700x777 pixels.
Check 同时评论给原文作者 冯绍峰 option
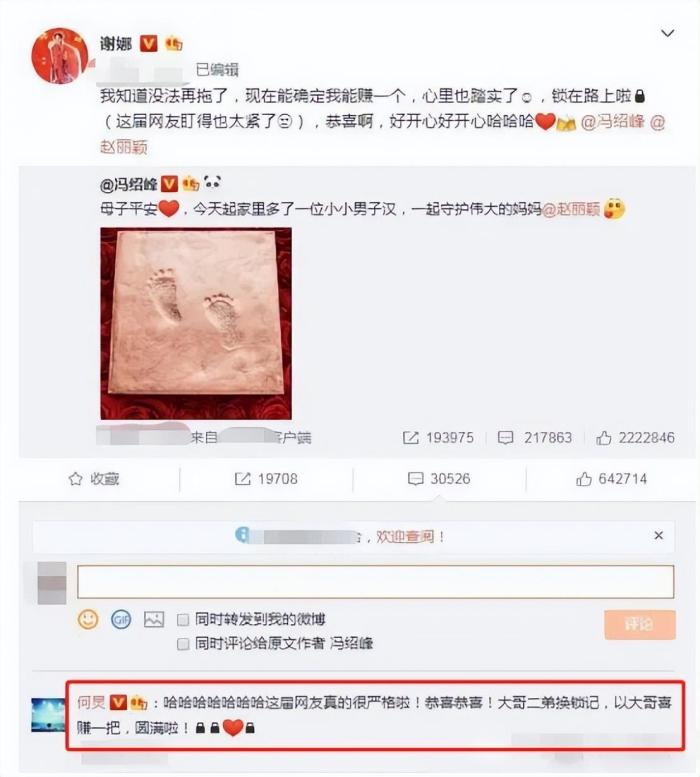pos(183,644)
